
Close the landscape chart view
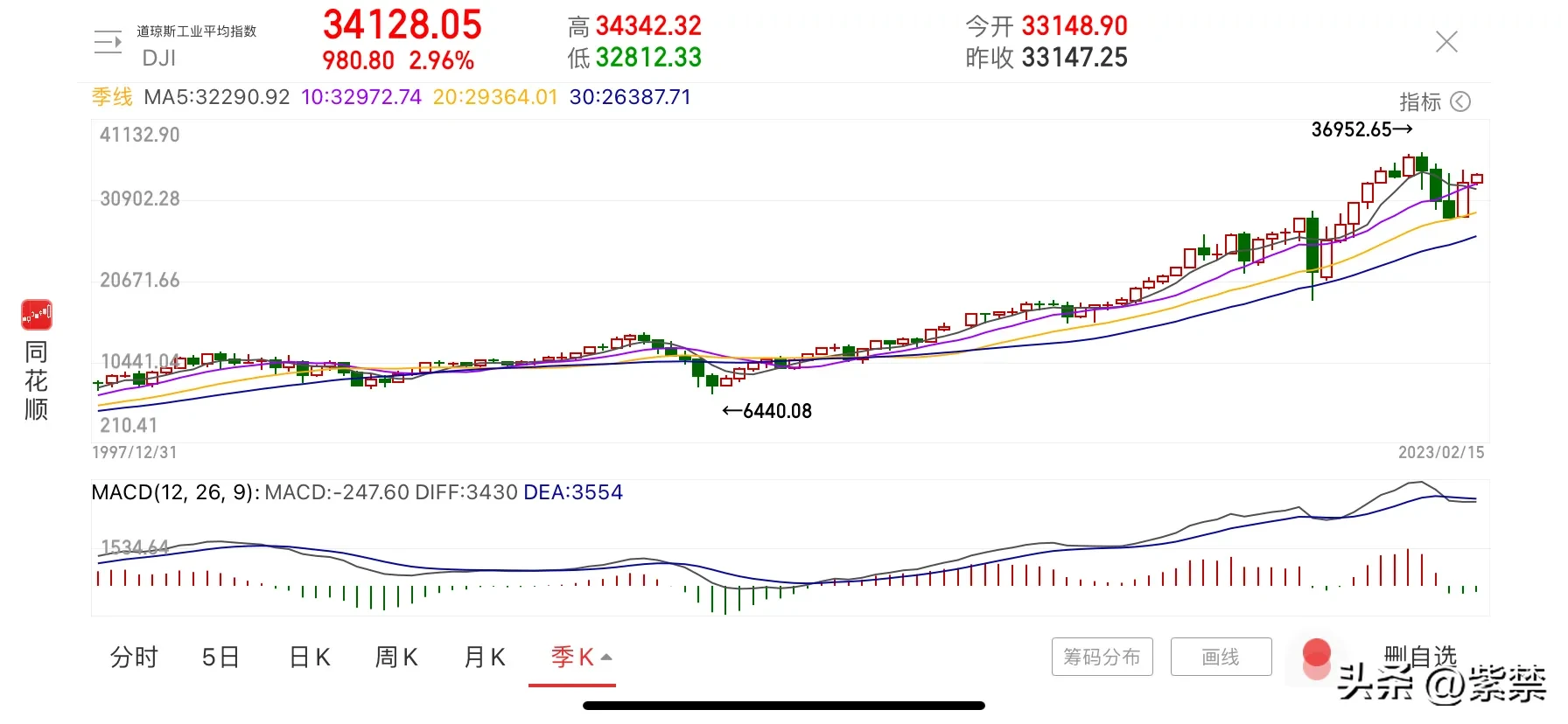click(x=1446, y=42)
